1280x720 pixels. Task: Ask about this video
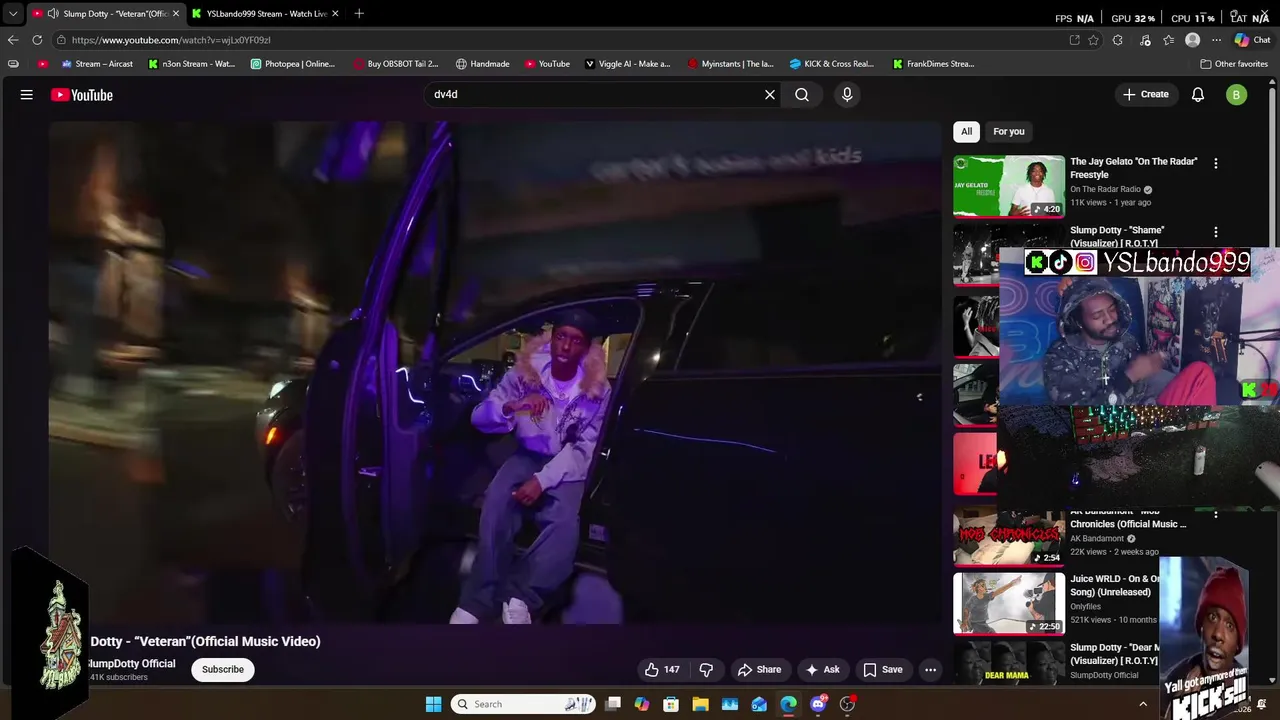(823, 670)
